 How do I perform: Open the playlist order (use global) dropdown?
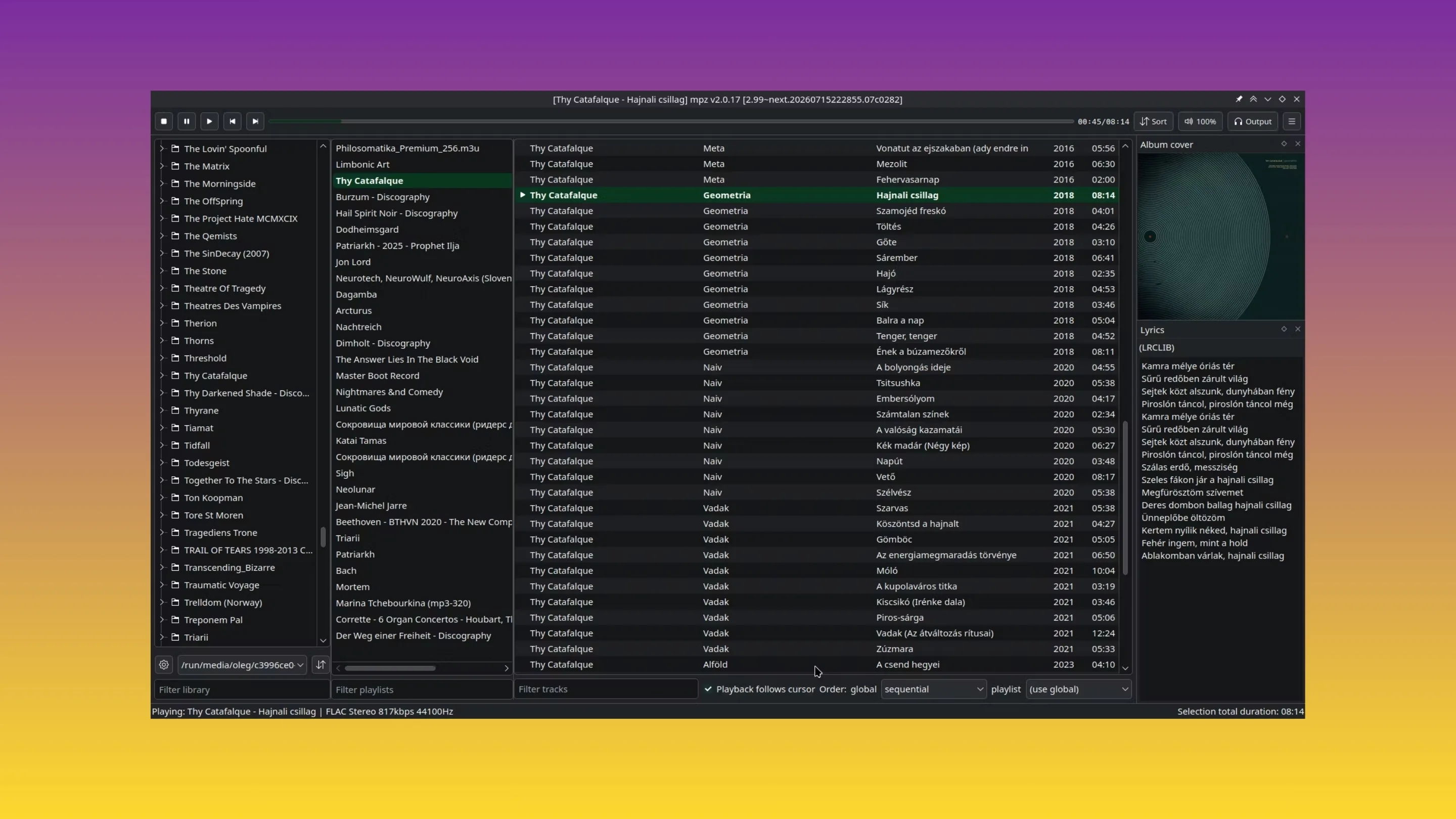click(1078, 689)
